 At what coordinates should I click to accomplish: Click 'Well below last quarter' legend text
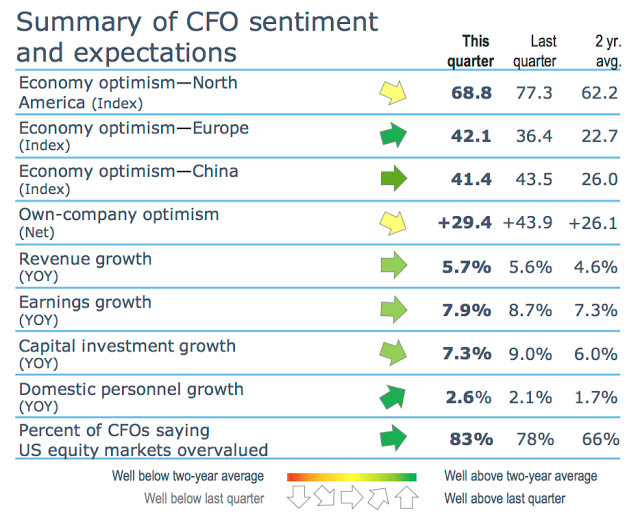click(x=204, y=498)
